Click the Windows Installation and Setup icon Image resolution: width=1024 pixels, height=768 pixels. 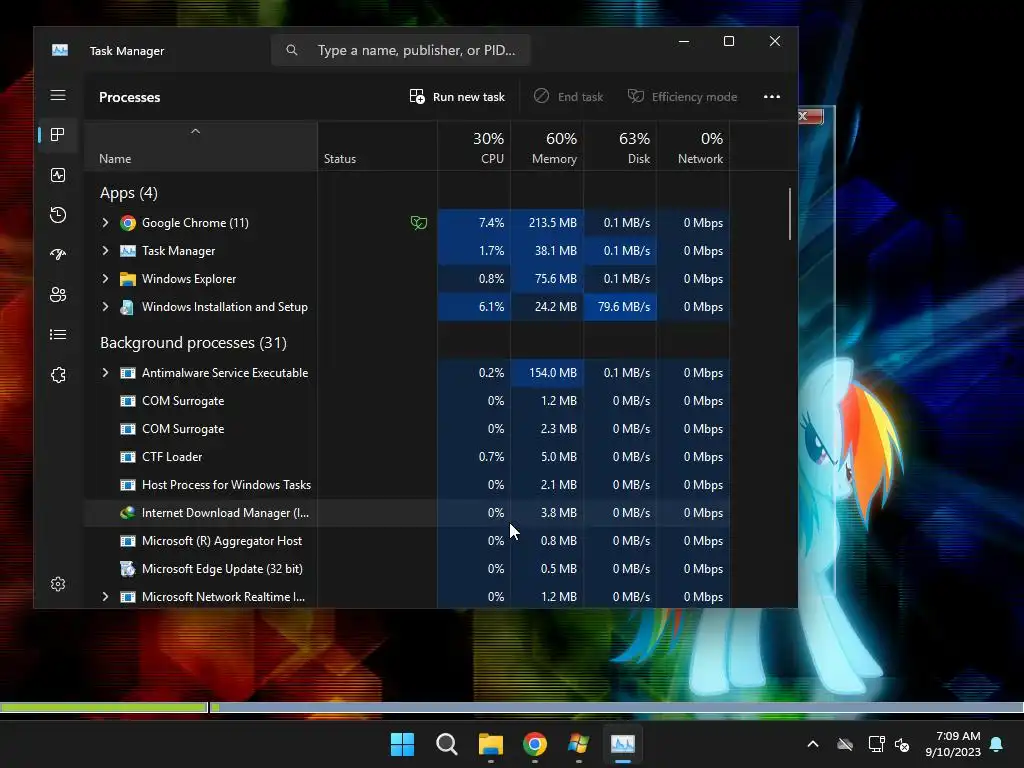pyautogui.click(x=128, y=307)
